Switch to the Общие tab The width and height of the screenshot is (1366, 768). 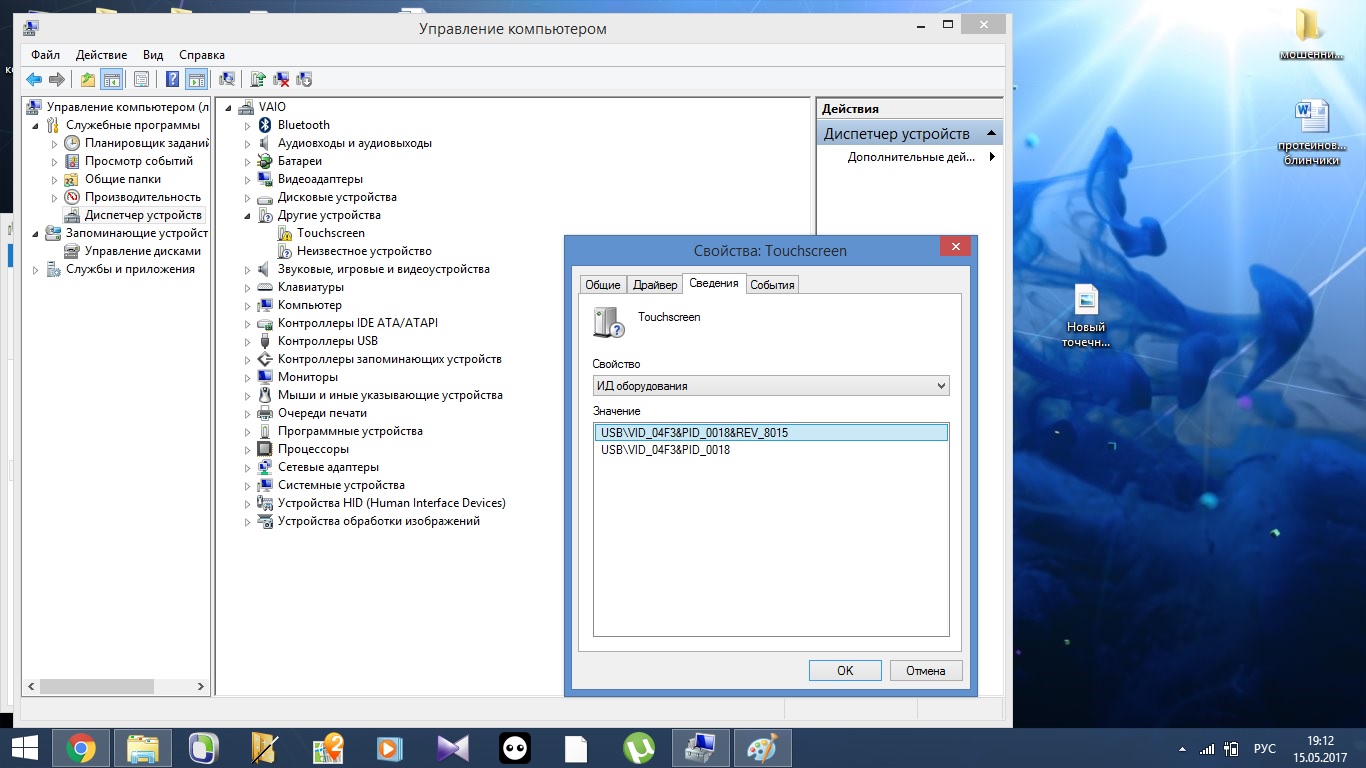pos(603,285)
